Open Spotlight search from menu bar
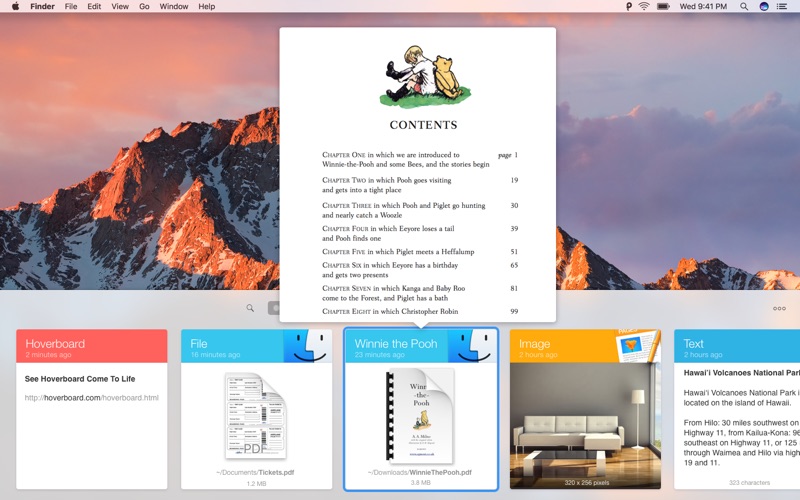This screenshot has width=800, height=500. 744,7
